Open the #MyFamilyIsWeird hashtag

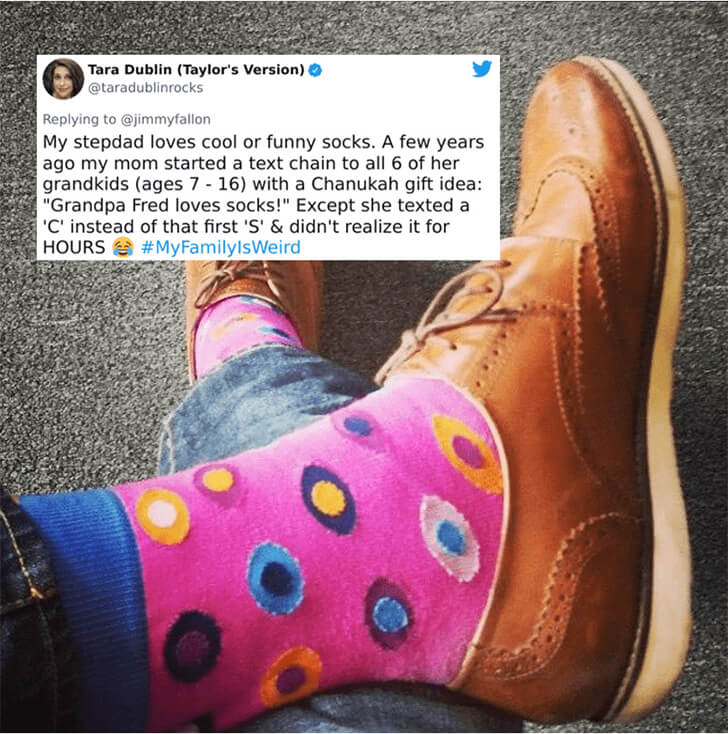click(x=221, y=247)
